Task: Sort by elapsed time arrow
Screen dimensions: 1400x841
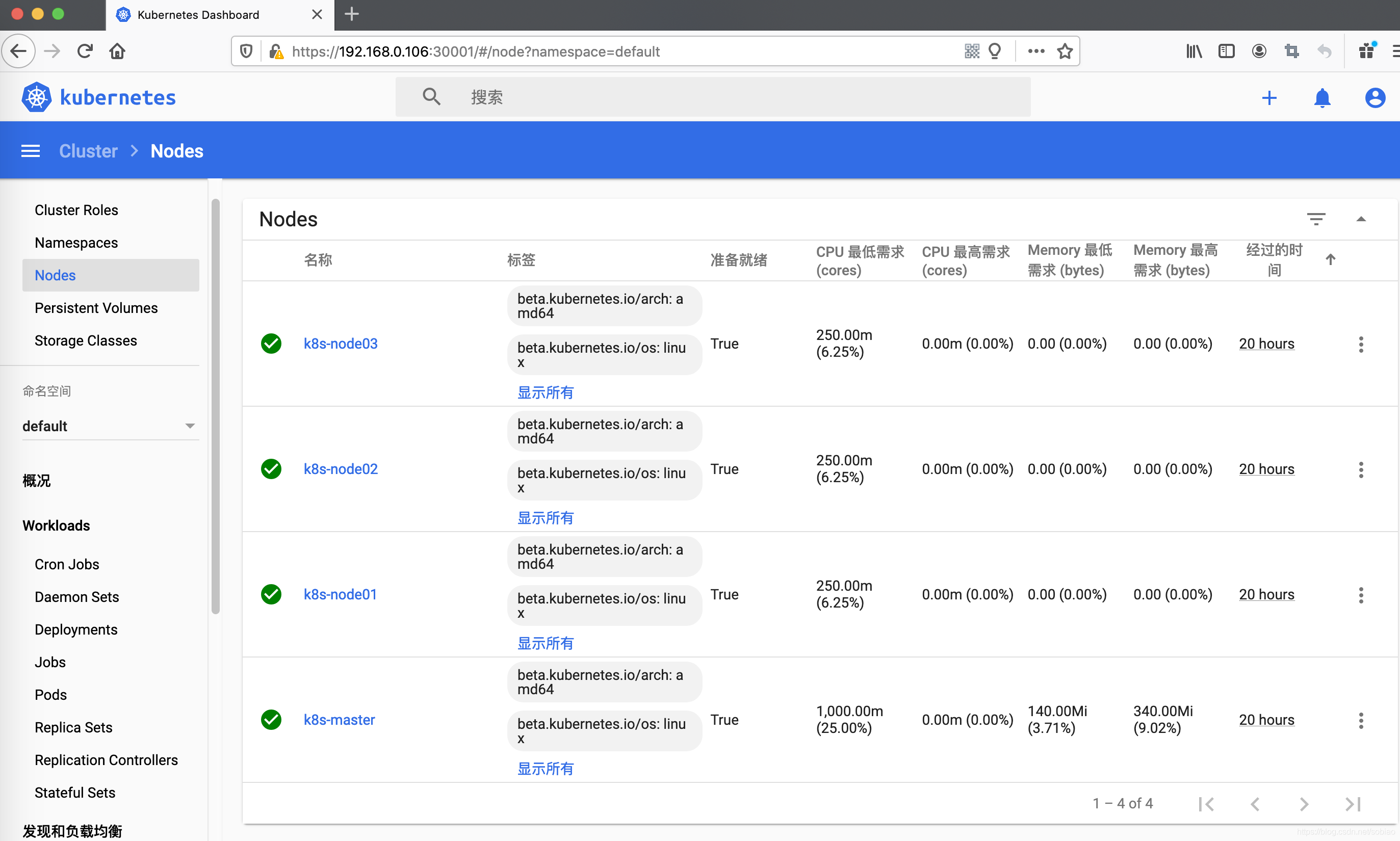Action: 1330,259
